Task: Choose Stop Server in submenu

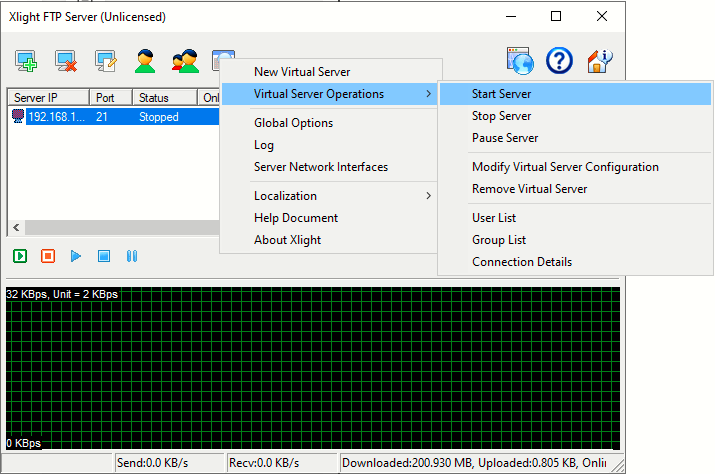Action: pos(575,115)
